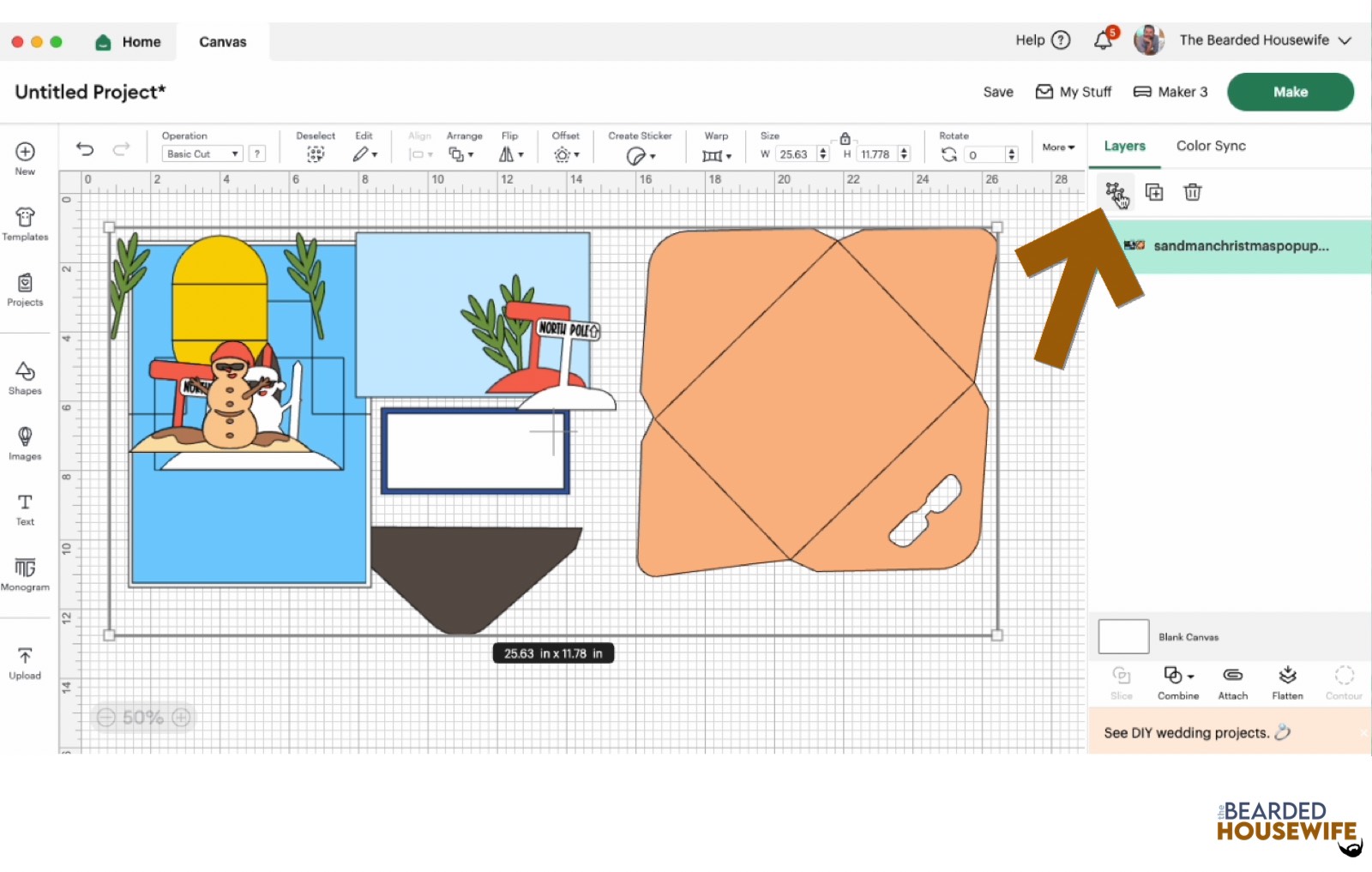Viewport: 1372px width, 872px height.
Task: Open the Warp dropdown
Action: coord(717,155)
